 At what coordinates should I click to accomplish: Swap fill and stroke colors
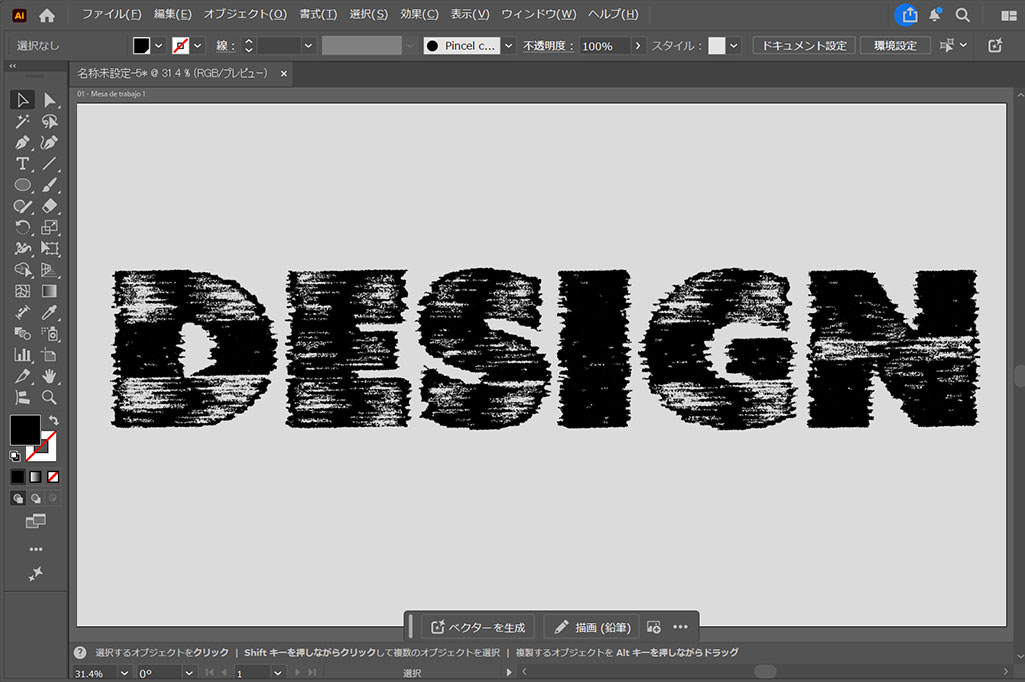(x=53, y=420)
